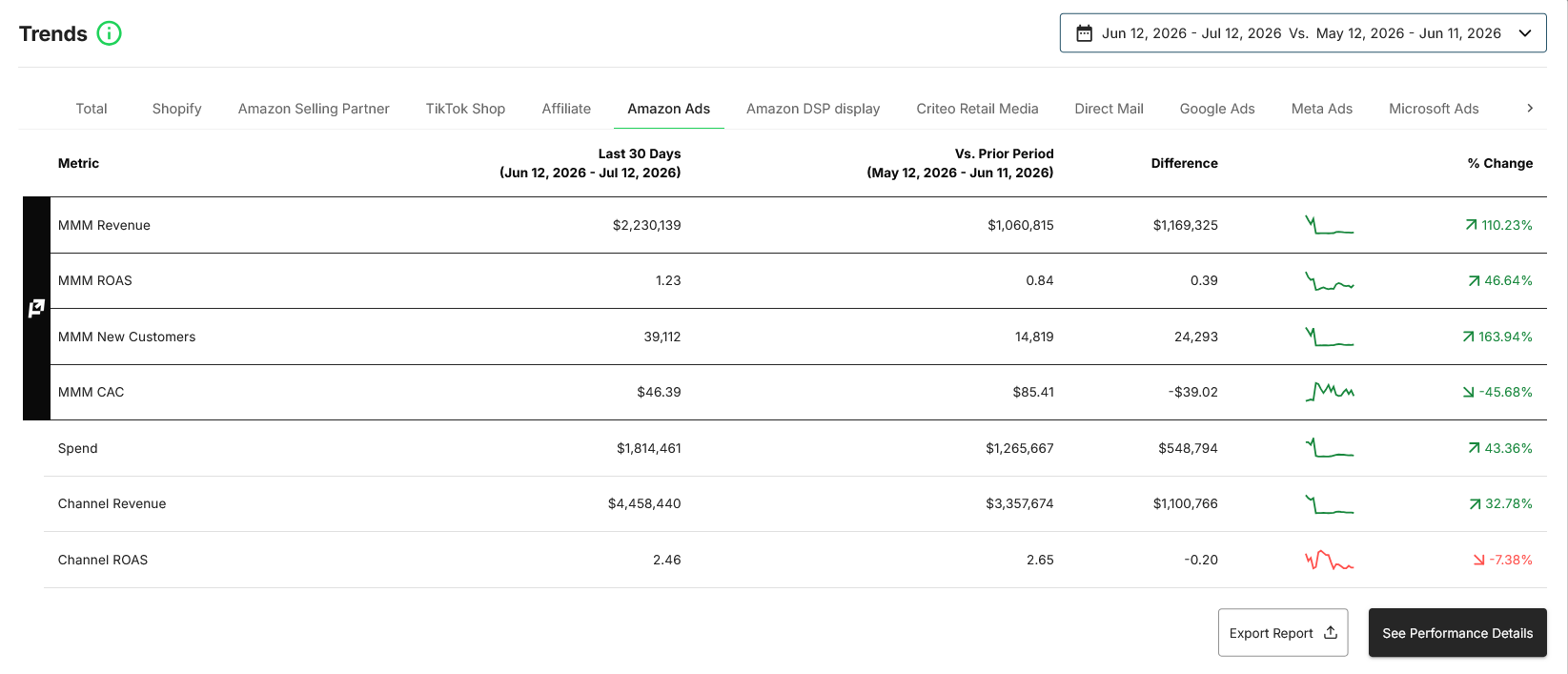Show more channel tabs with right chevron
Screen dimensions: 1568x674
[1530, 108]
